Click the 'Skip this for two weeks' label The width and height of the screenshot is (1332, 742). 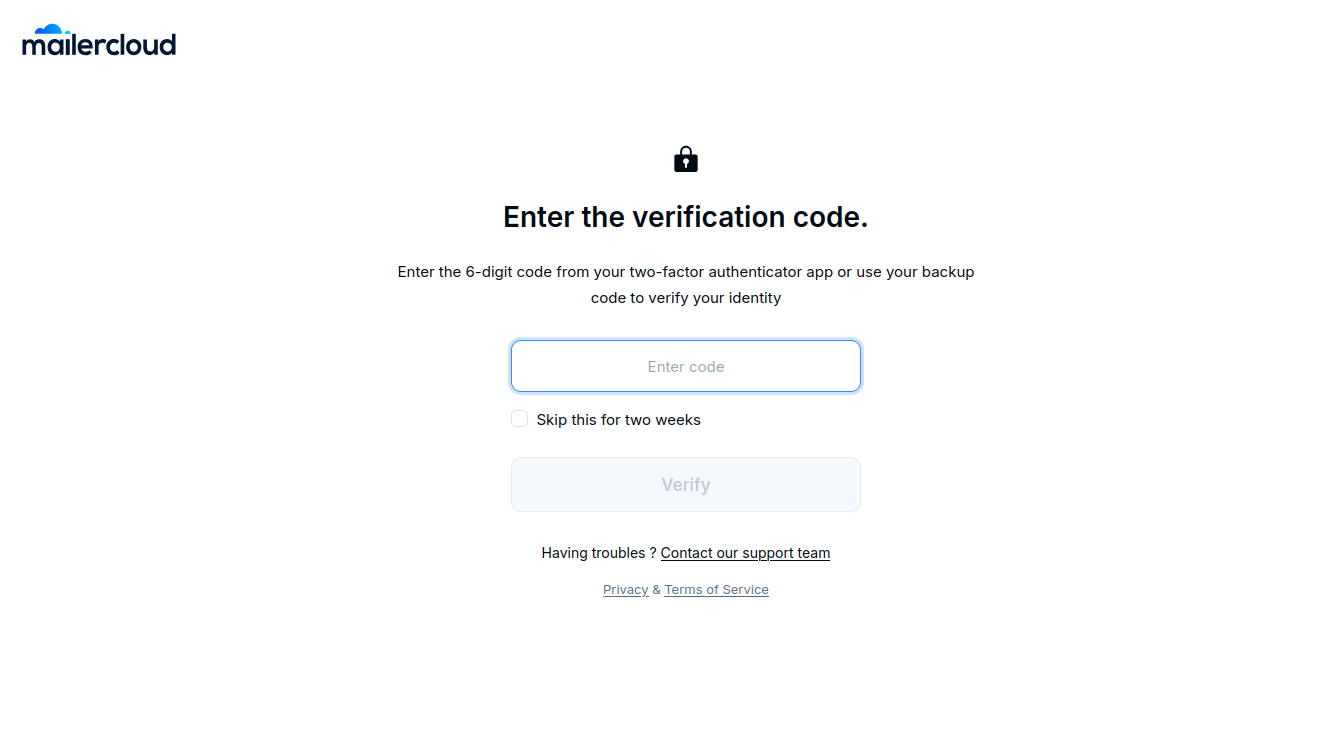tap(618, 420)
